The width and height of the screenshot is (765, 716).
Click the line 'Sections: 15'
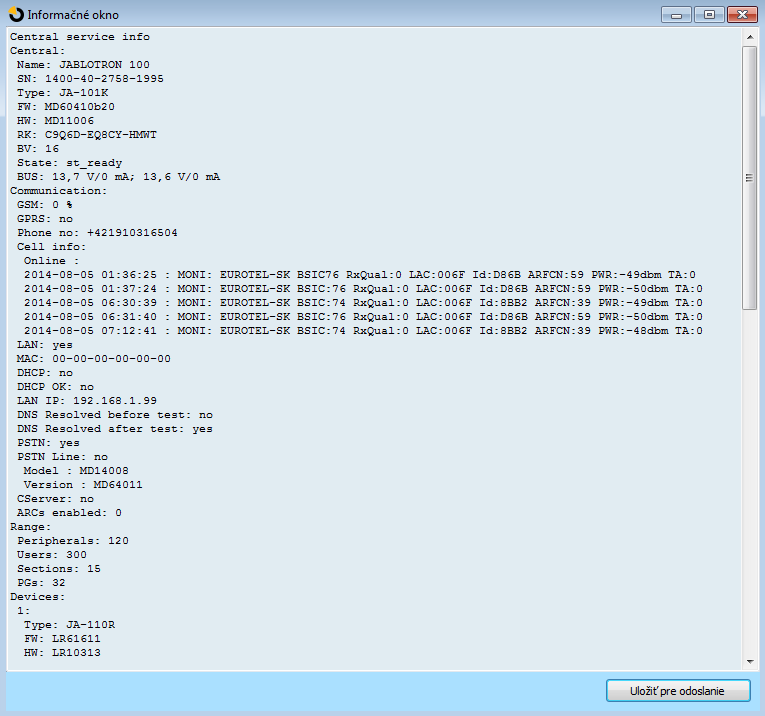click(59, 569)
